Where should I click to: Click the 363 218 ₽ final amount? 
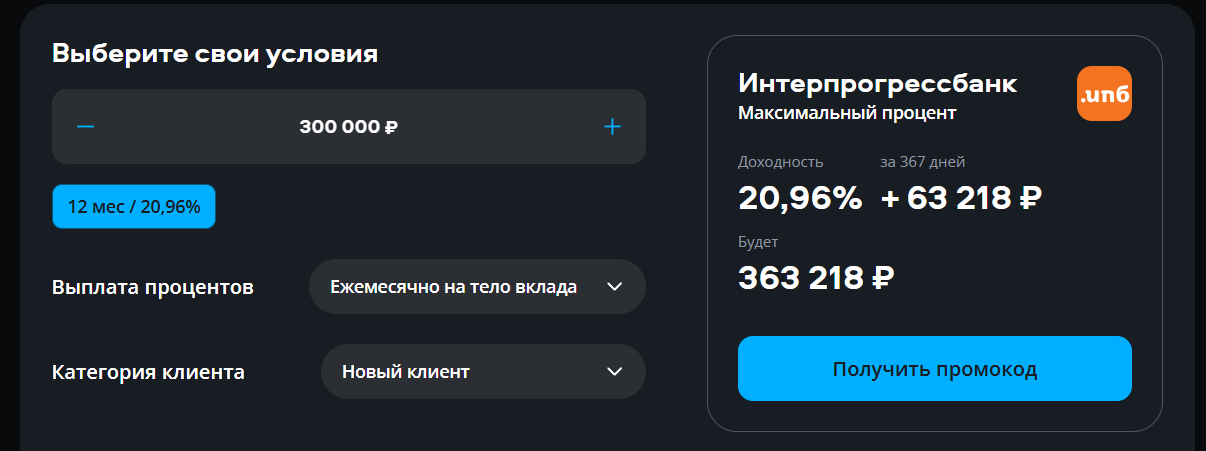pyautogui.click(x=816, y=277)
